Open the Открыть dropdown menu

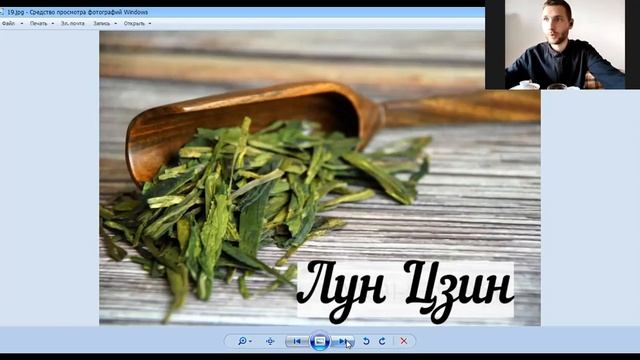137,24
